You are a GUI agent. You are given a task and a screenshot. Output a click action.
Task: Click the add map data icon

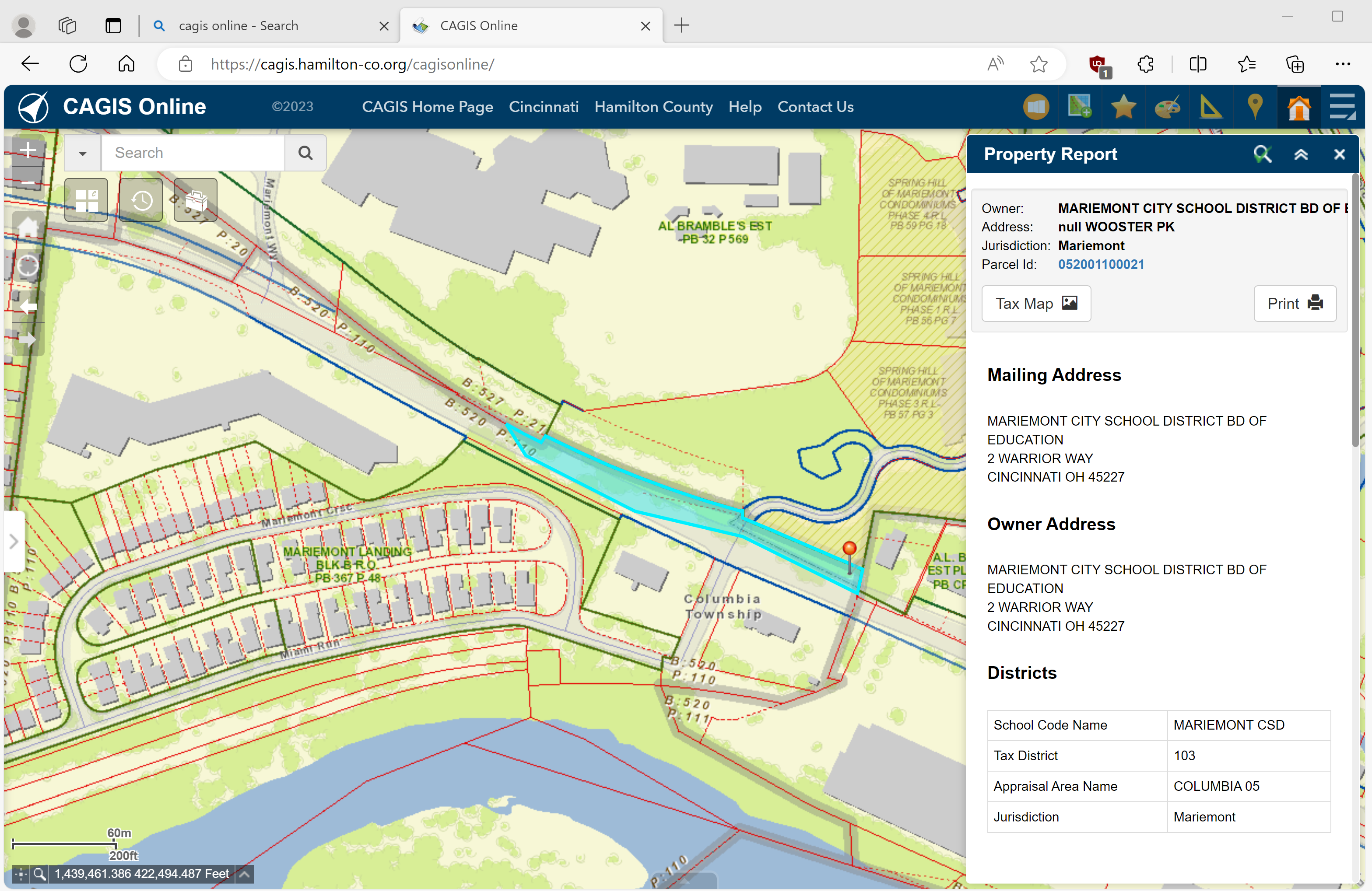(1079, 107)
